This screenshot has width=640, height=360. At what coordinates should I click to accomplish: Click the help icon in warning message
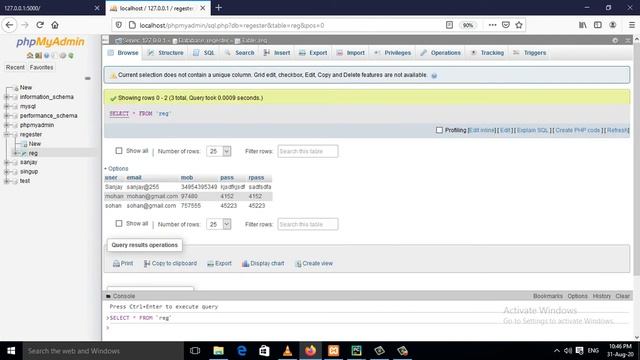(x=434, y=76)
